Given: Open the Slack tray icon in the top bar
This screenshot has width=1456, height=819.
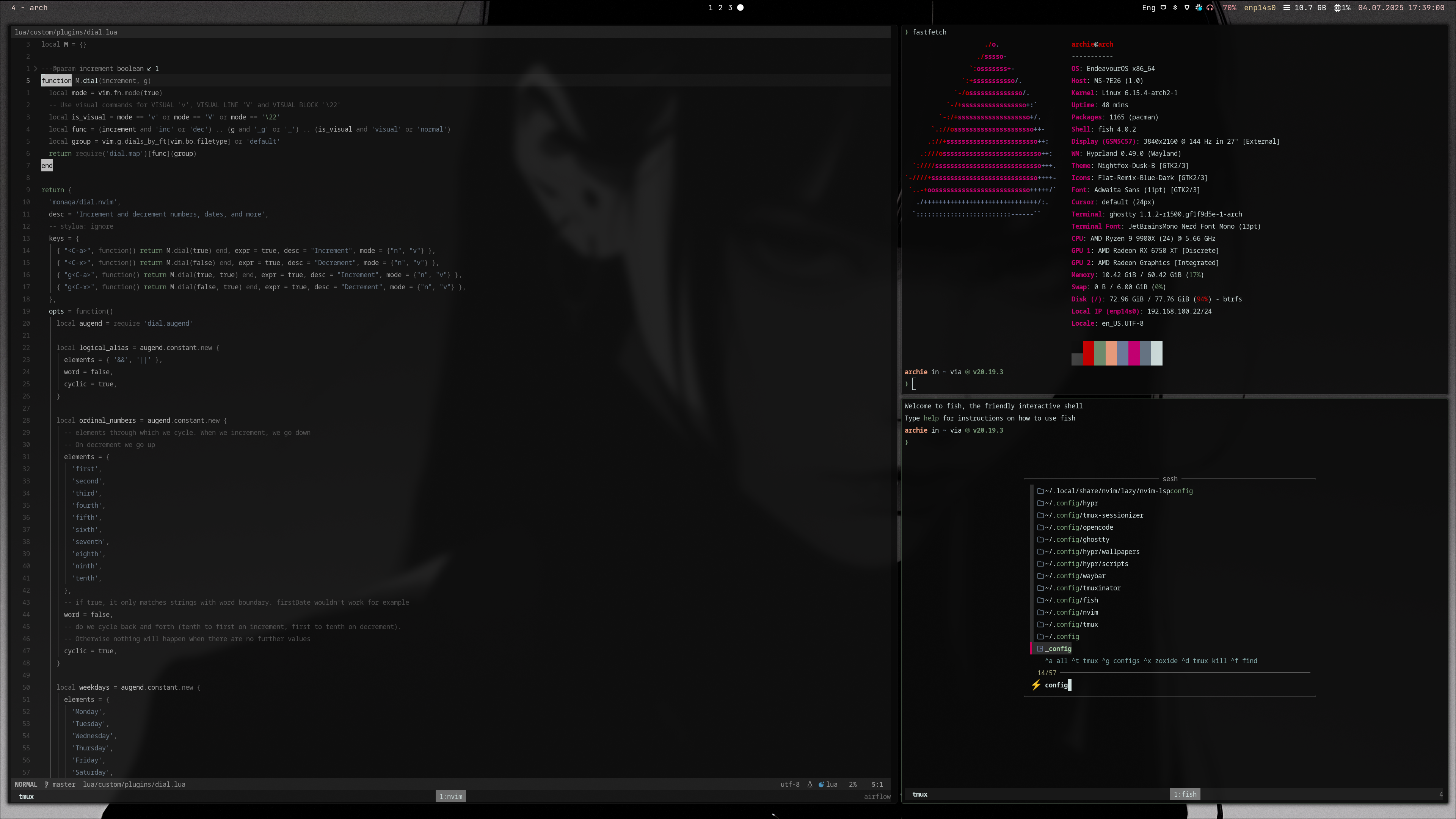Looking at the screenshot, I should (1198, 7).
